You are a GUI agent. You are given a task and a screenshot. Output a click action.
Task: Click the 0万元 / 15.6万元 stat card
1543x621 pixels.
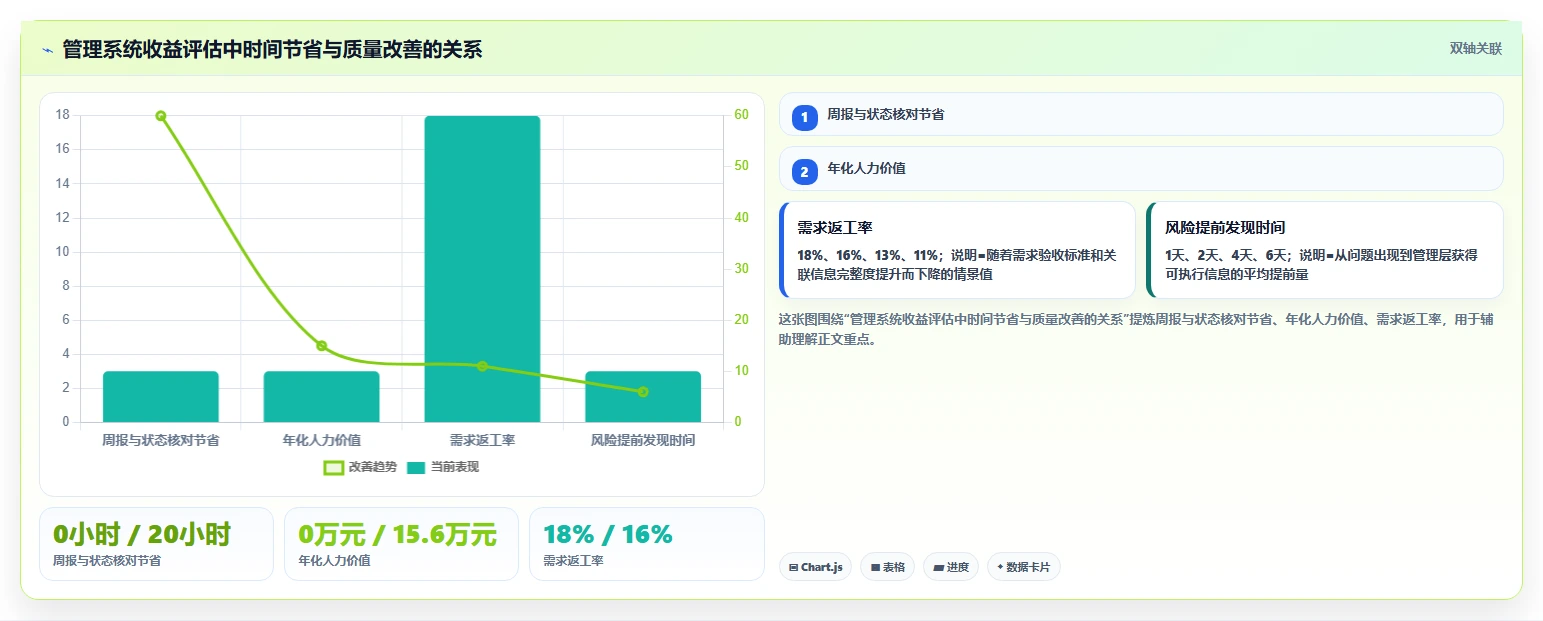coord(401,544)
